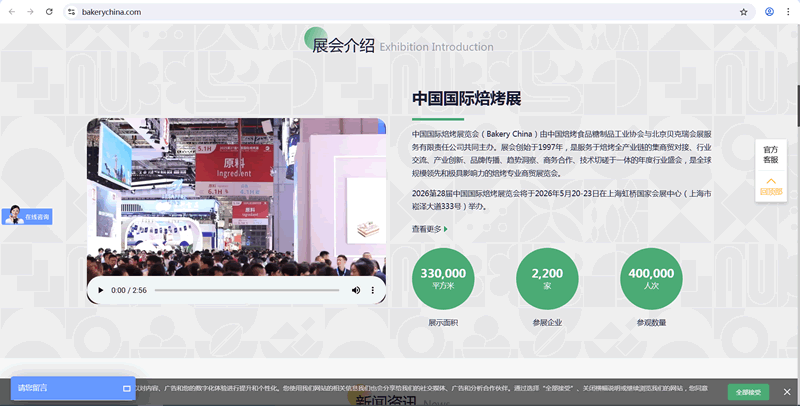Open 官方客服 customer service
800x406 pixels.
pyautogui.click(x=770, y=154)
